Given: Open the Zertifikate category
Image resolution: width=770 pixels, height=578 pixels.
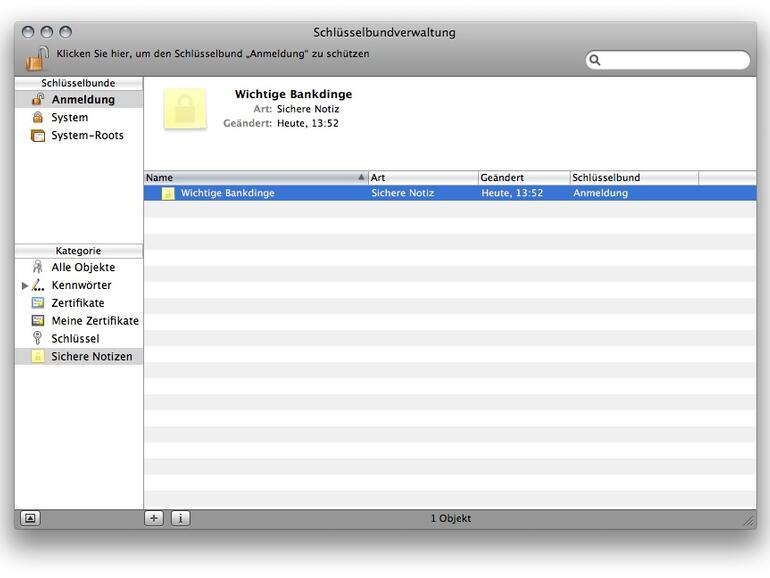Looking at the screenshot, I should pos(77,304).
